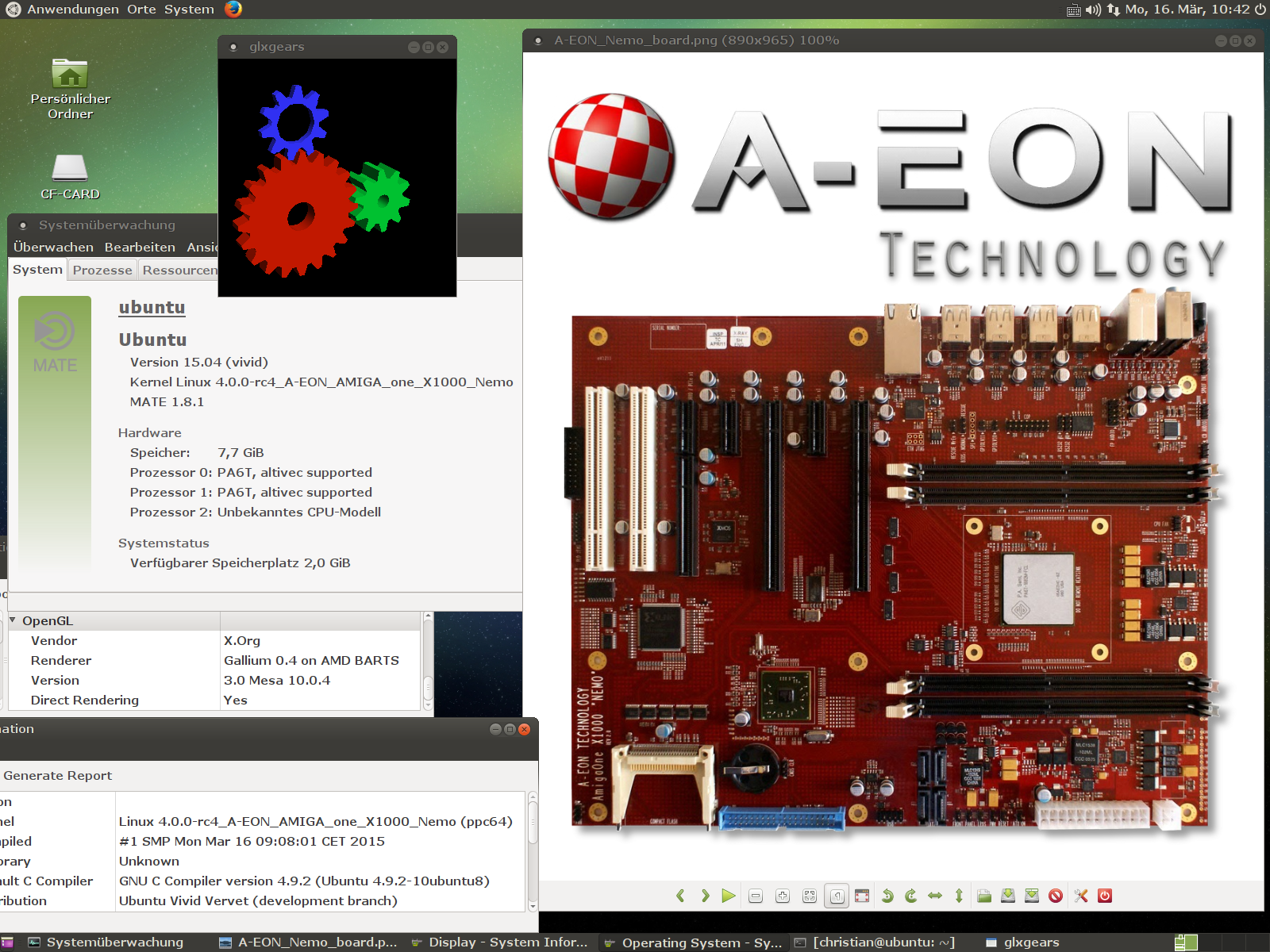Collapse the OpenGL tree section
Viewport: 1270px width, 952px height.
pos(13,620)
